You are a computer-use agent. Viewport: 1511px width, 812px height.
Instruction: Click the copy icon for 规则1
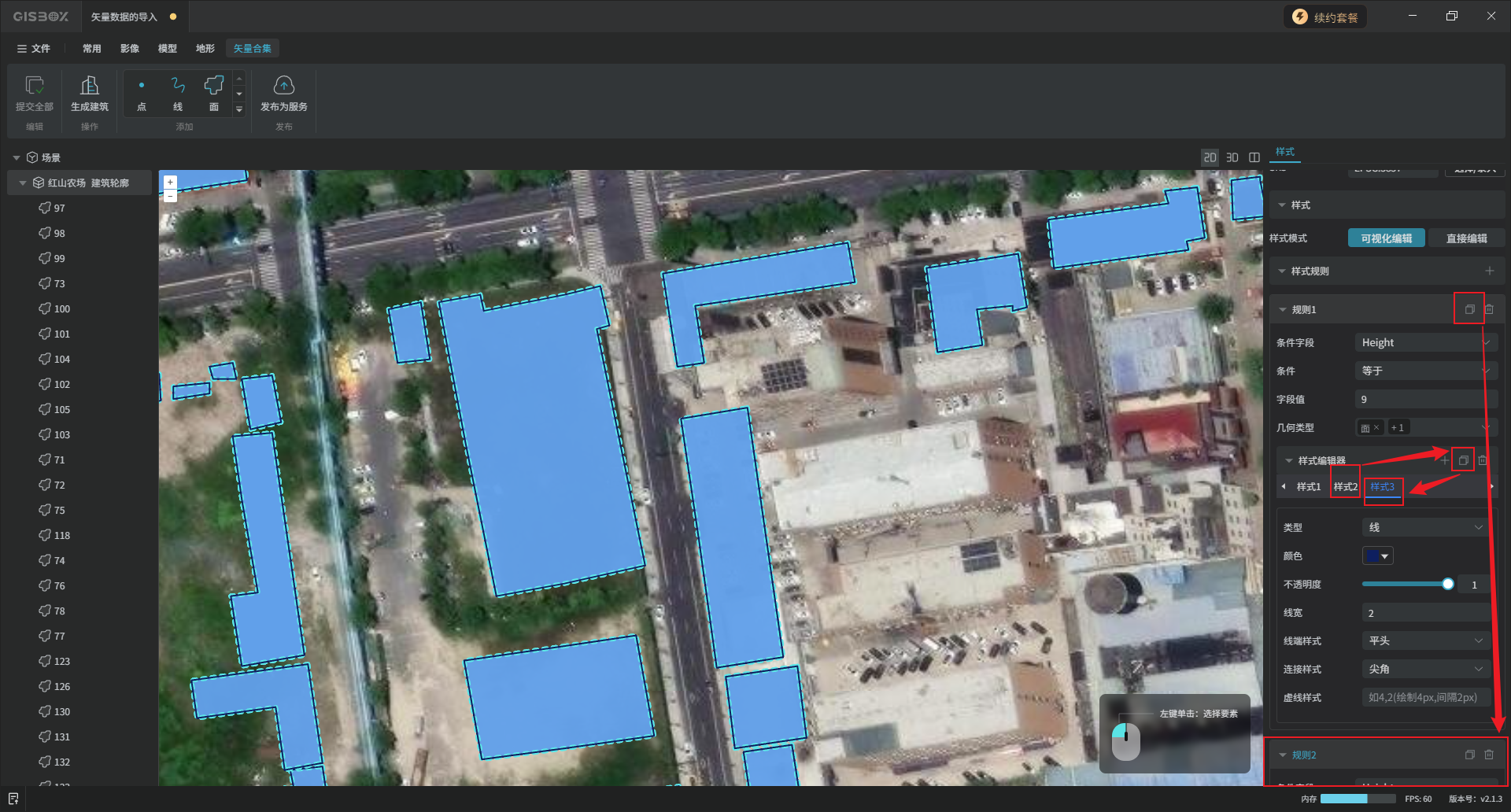pyautogui.click(x=1469, y=310)
